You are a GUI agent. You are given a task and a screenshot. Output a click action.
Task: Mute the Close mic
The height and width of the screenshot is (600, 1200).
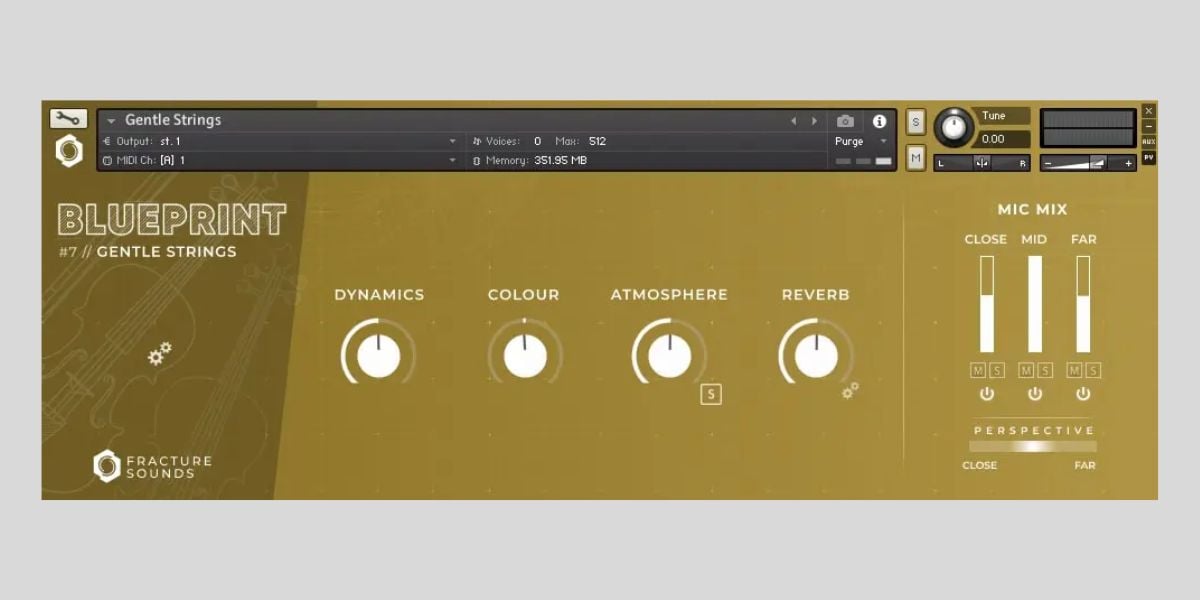(978, 371)
